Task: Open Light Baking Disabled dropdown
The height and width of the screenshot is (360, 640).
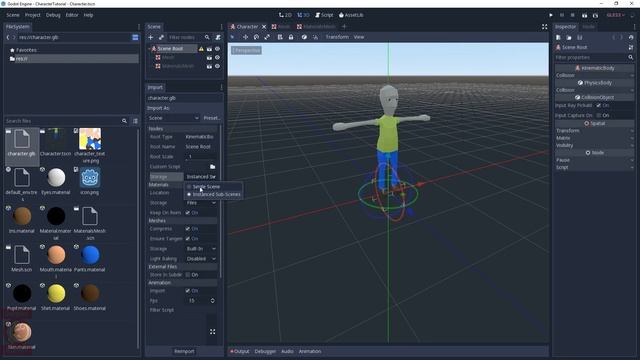Action: [x=201, y=259]
